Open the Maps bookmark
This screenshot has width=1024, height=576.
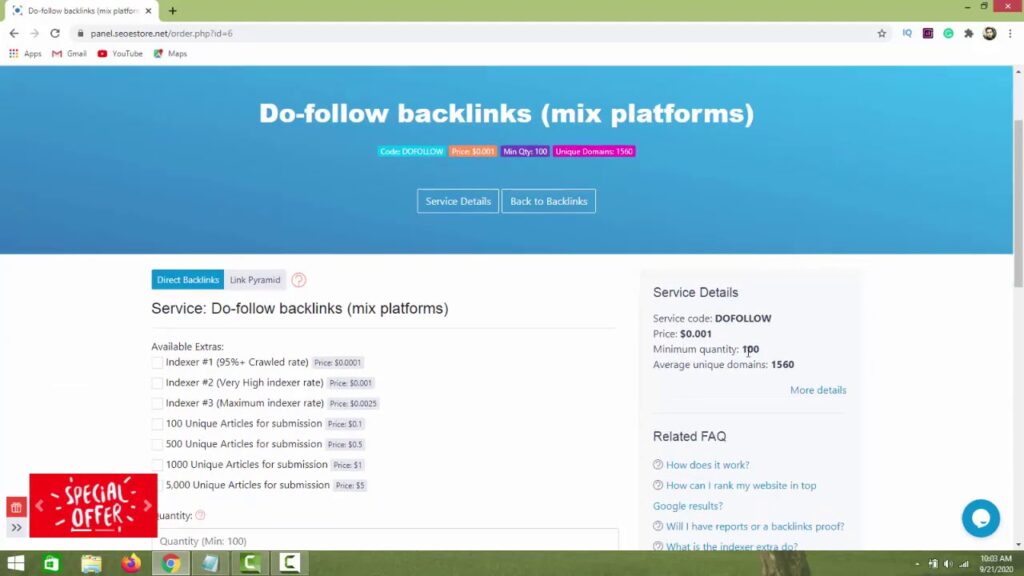(x=170, y=54)
